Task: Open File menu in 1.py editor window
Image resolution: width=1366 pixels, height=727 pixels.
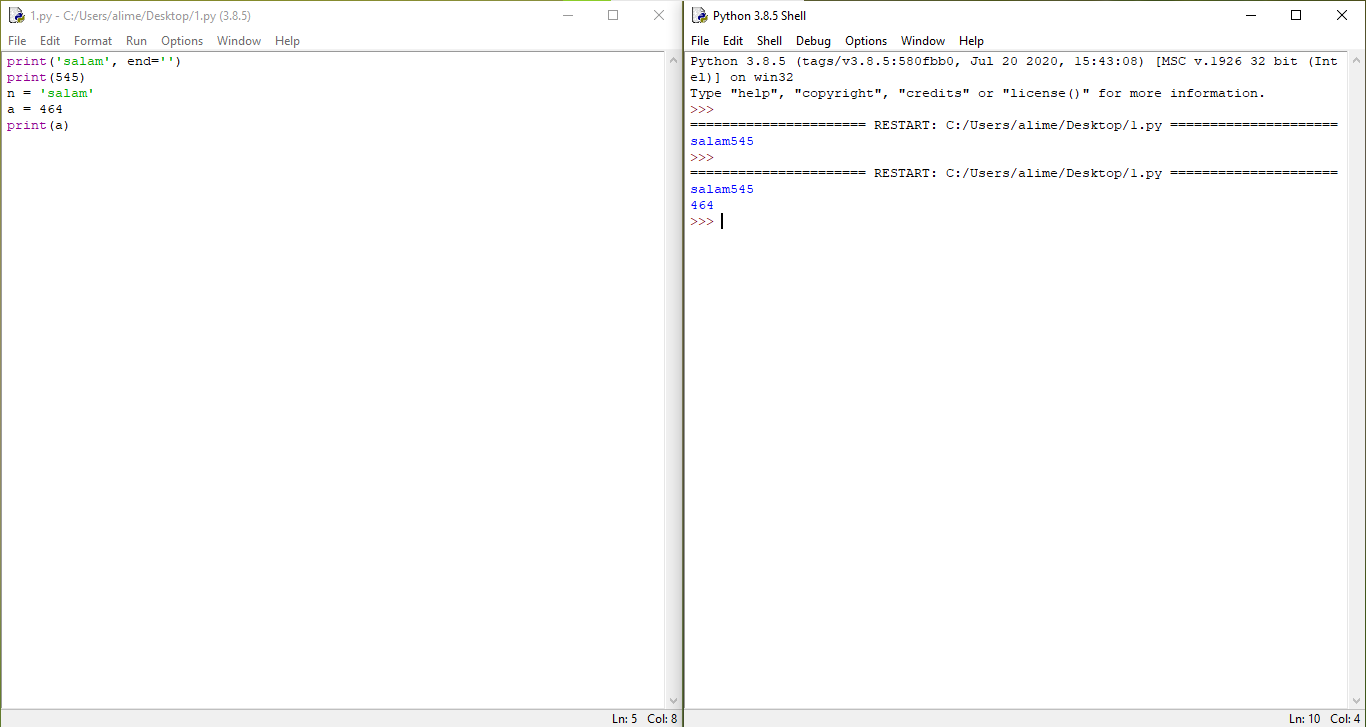Action: coord(17,41)
